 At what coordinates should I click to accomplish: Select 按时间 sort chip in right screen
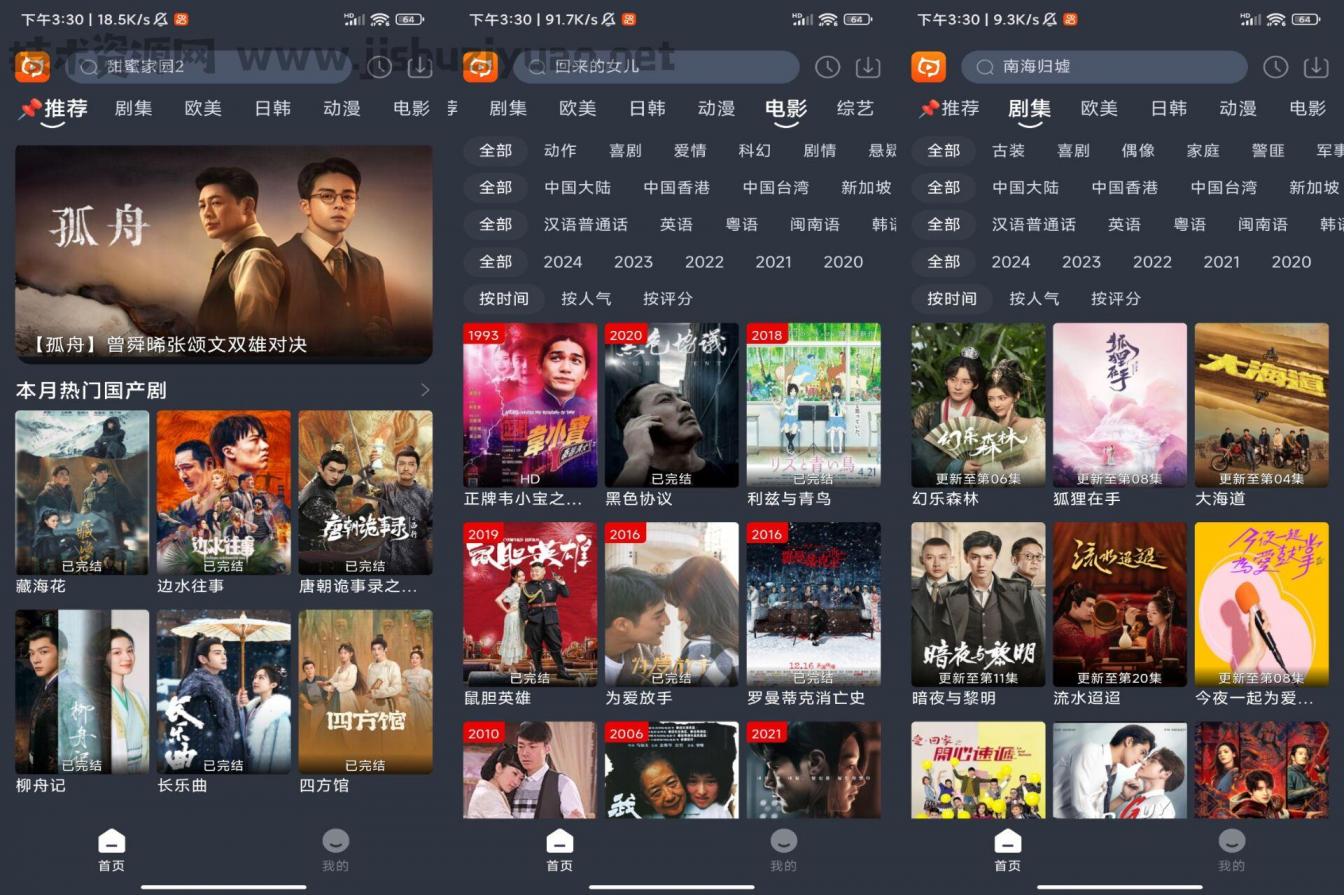[951, 298]
